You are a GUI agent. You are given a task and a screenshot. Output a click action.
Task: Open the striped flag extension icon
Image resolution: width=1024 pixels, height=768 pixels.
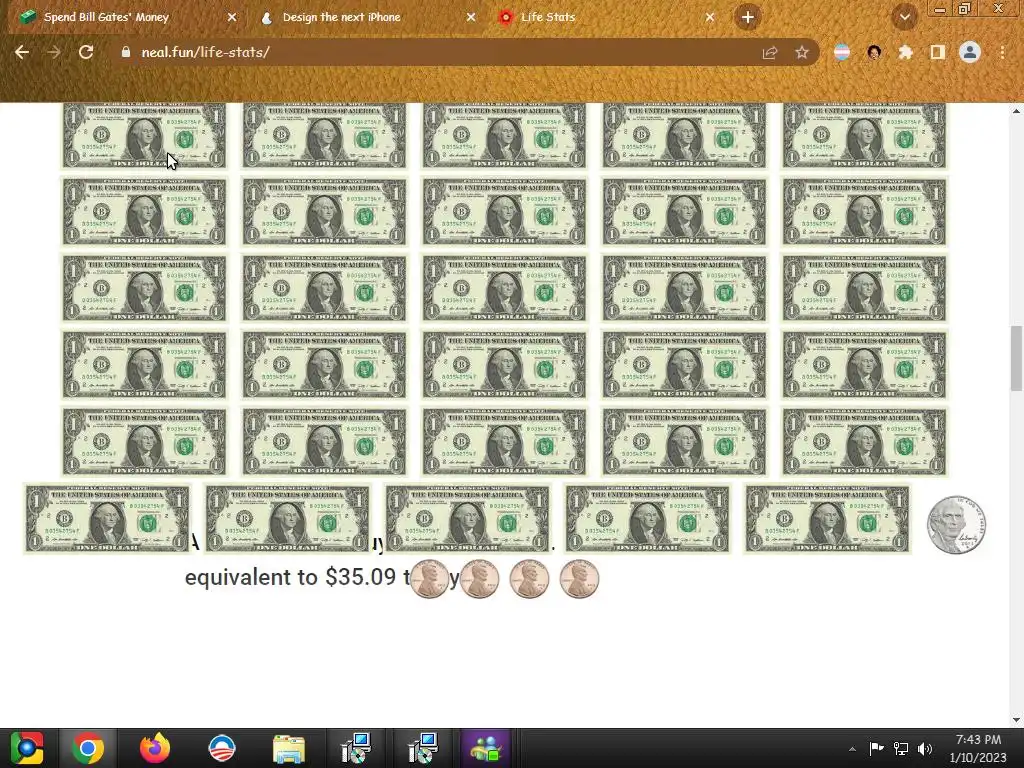coord(842,52)
